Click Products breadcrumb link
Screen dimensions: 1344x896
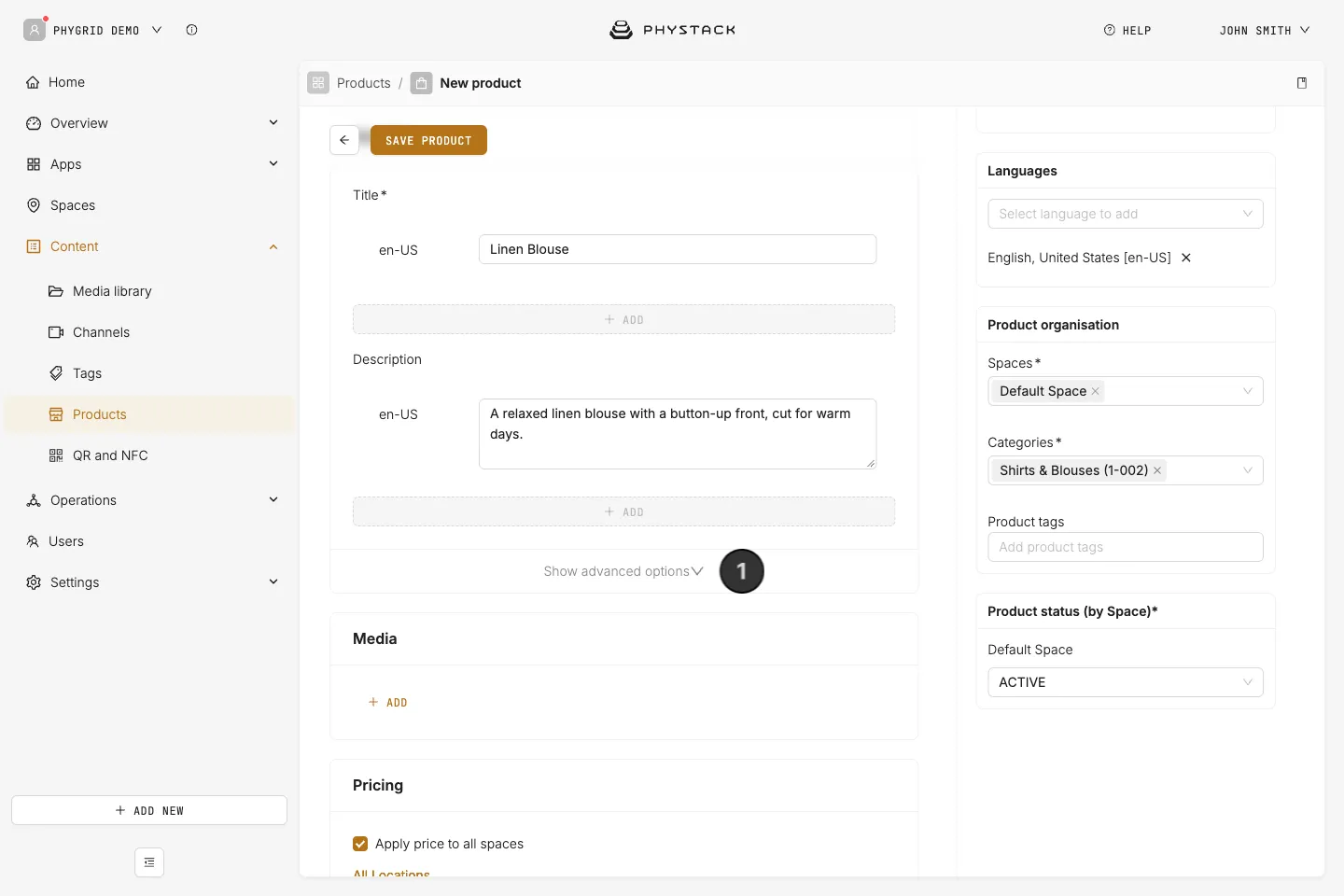pos(364,83)
